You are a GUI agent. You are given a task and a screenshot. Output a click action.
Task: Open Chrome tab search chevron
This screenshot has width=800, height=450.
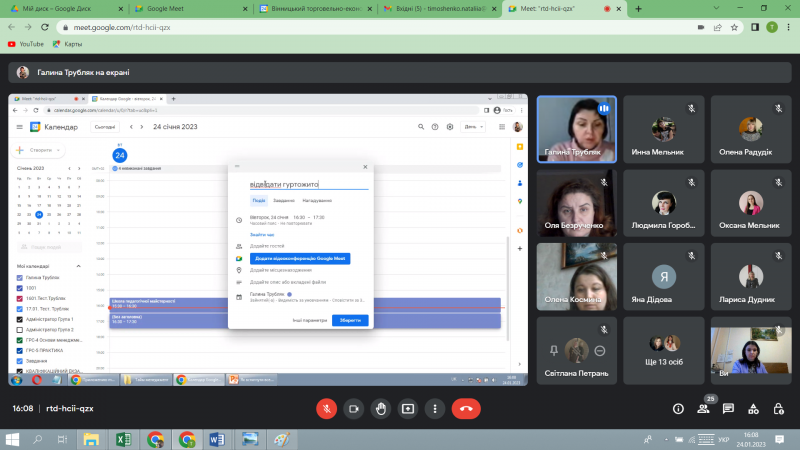click(x=716, y=8)
